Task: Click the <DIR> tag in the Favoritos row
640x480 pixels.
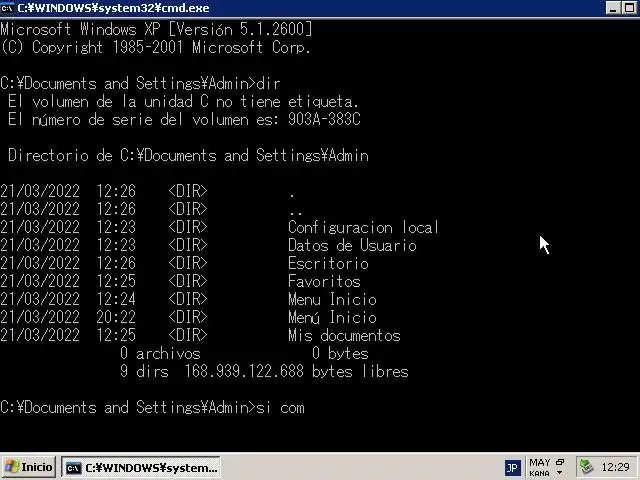Action: click(x=188, y=281)
